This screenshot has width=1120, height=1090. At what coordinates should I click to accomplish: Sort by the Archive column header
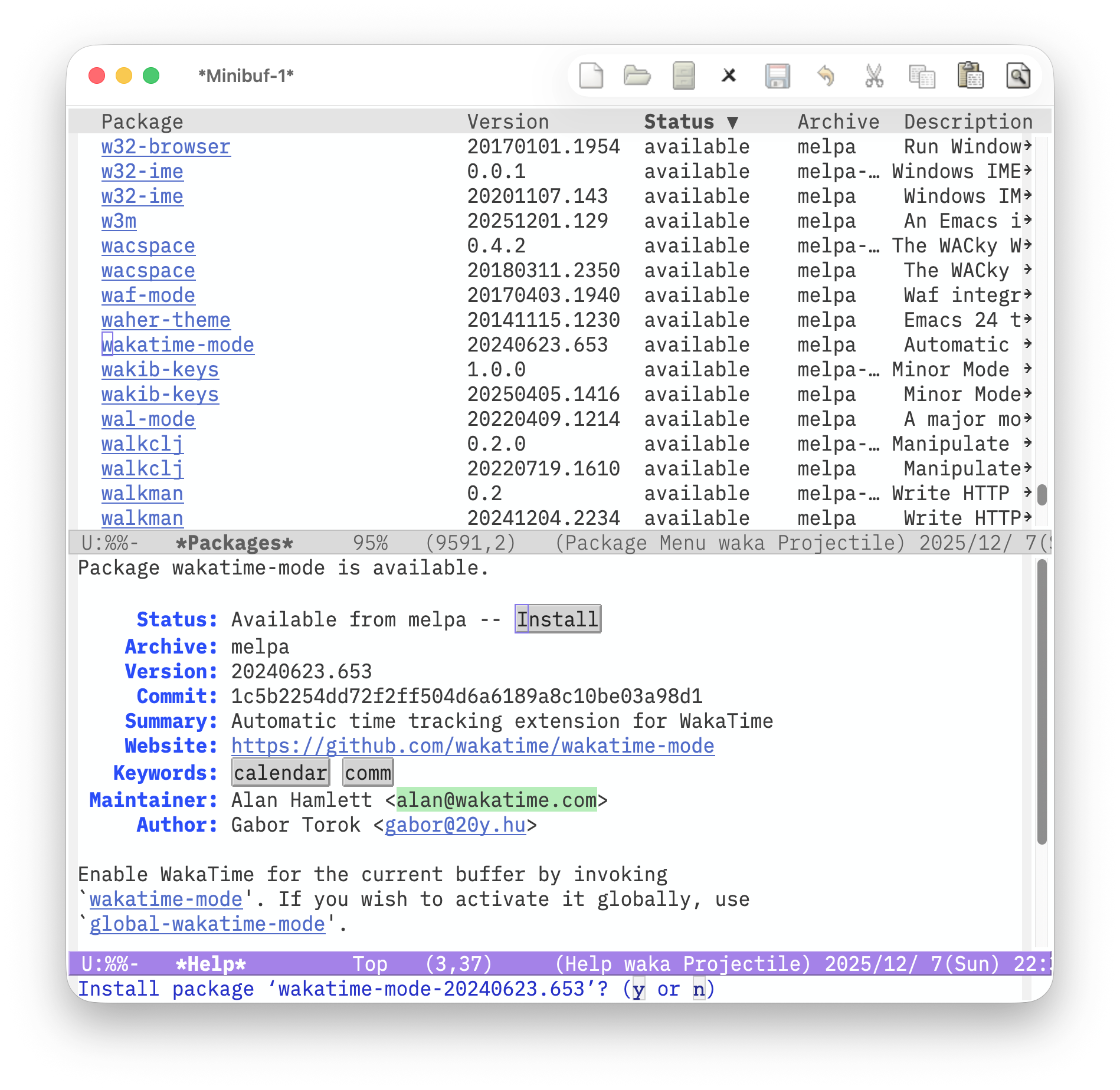[x=839, y=122]
